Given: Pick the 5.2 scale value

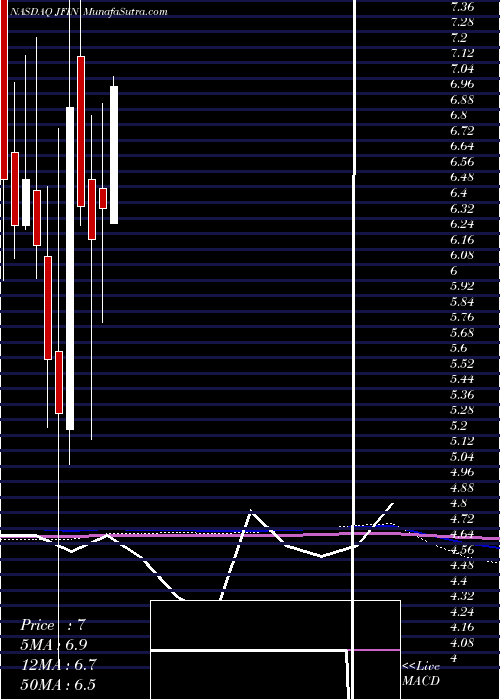Looking at the screenshot, I should [460, 426].
